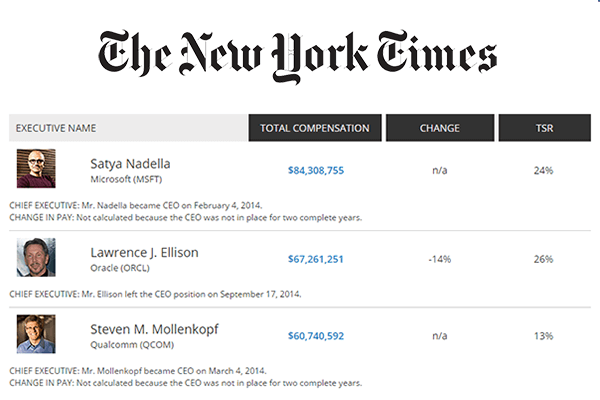Image resolution: width=600 pixels, height=400 pixels.
Task: Open the $67,261,251 compensation link
Action: click(316, 259)
